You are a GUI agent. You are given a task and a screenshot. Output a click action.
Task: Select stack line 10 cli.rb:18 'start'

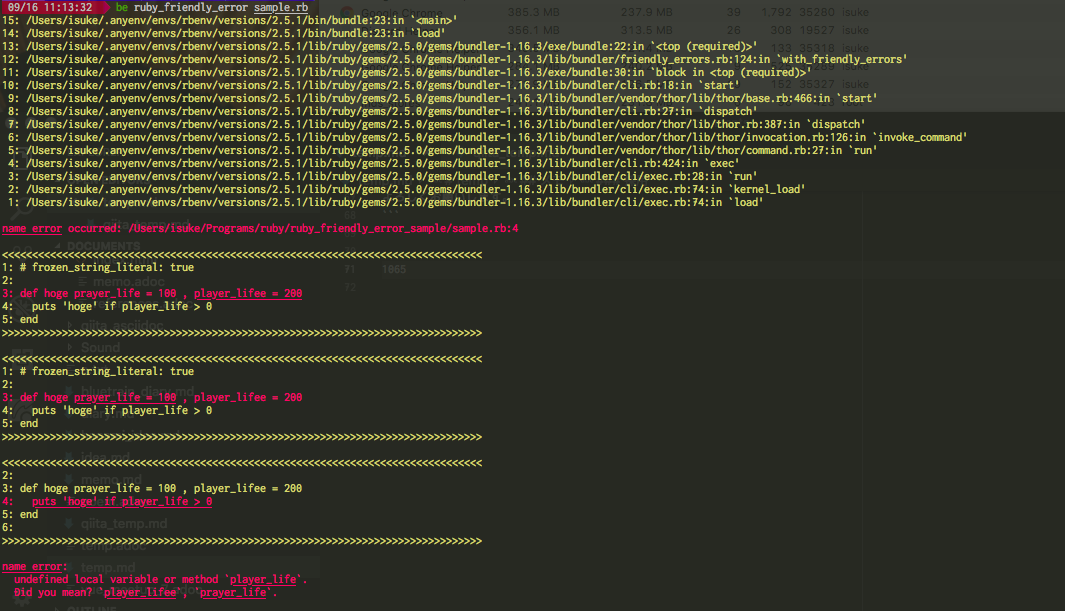(x=370, y=85)
